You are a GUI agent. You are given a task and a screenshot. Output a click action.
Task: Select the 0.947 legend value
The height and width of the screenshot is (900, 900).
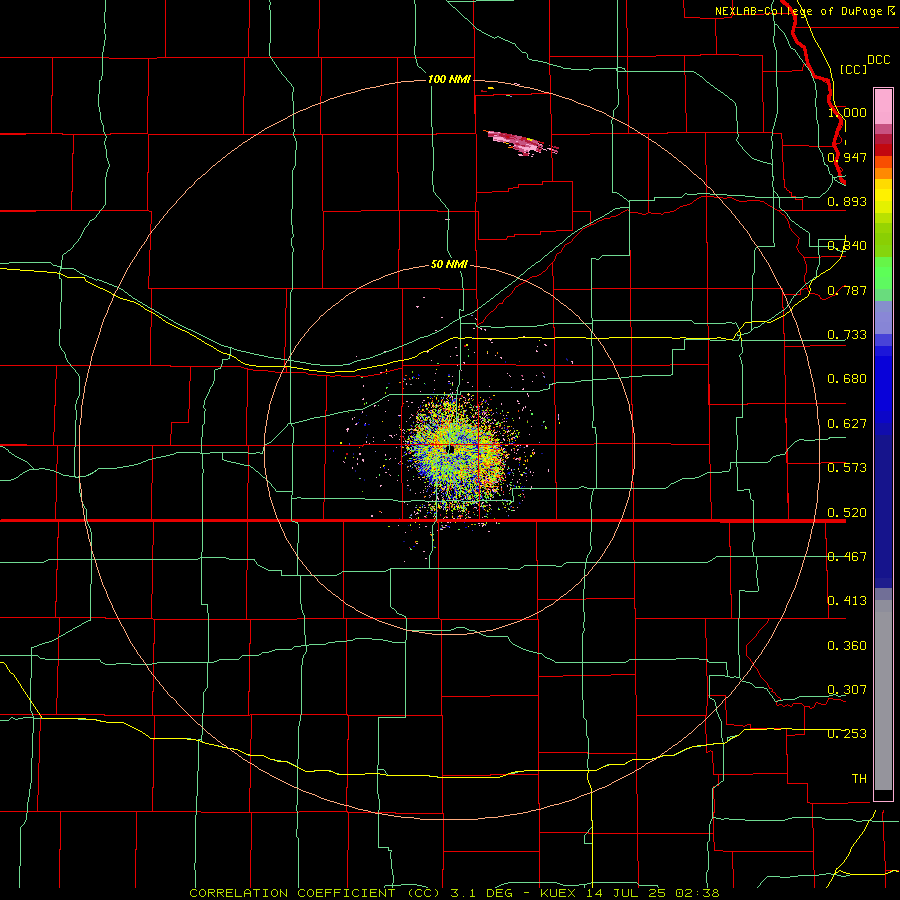(x=847, y=157)
